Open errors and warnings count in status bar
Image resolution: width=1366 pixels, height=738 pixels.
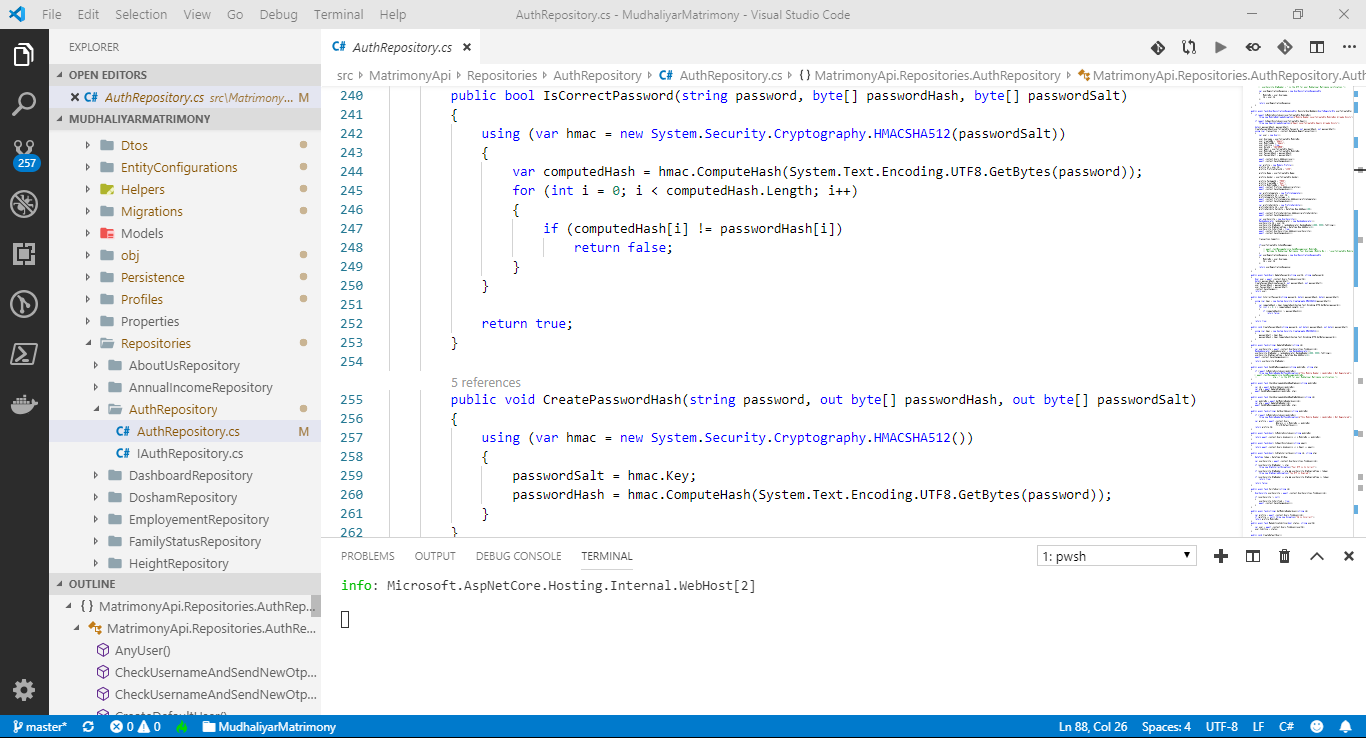point(135,727)
